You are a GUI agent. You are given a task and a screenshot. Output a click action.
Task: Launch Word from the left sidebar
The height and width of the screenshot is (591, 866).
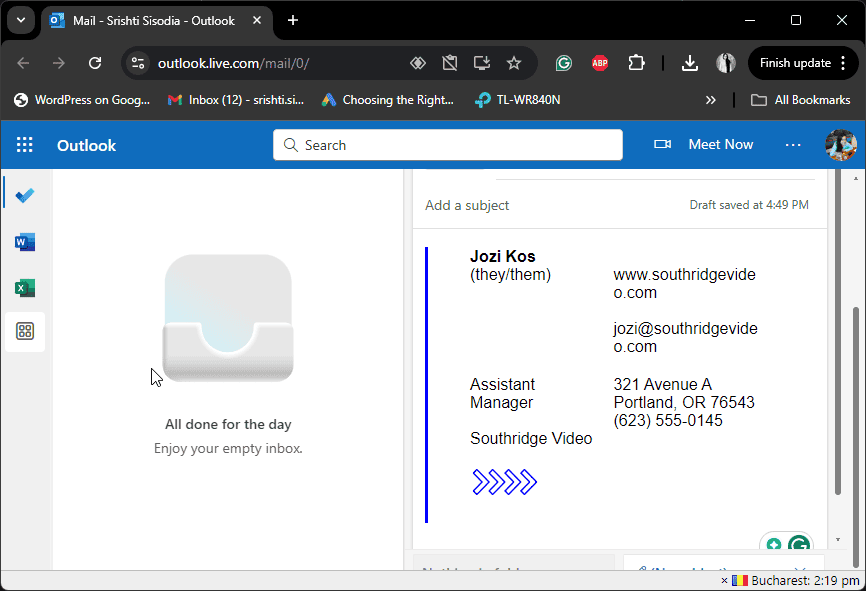[x=24, y=241]
